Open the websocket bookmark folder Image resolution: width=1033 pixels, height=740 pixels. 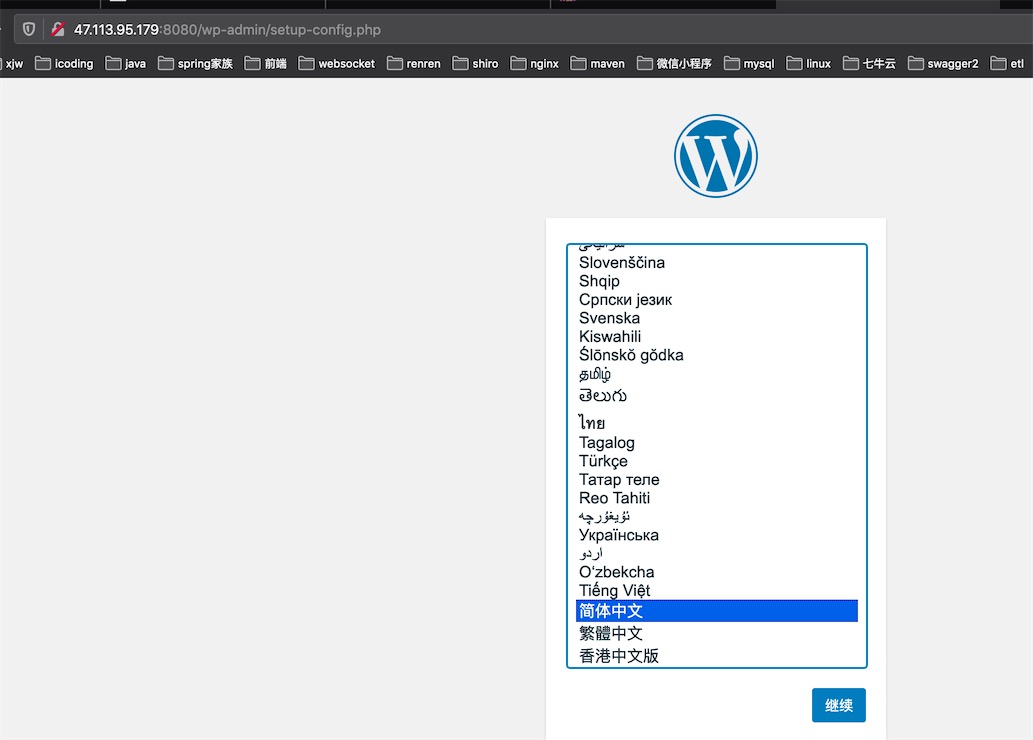(337, 63)
